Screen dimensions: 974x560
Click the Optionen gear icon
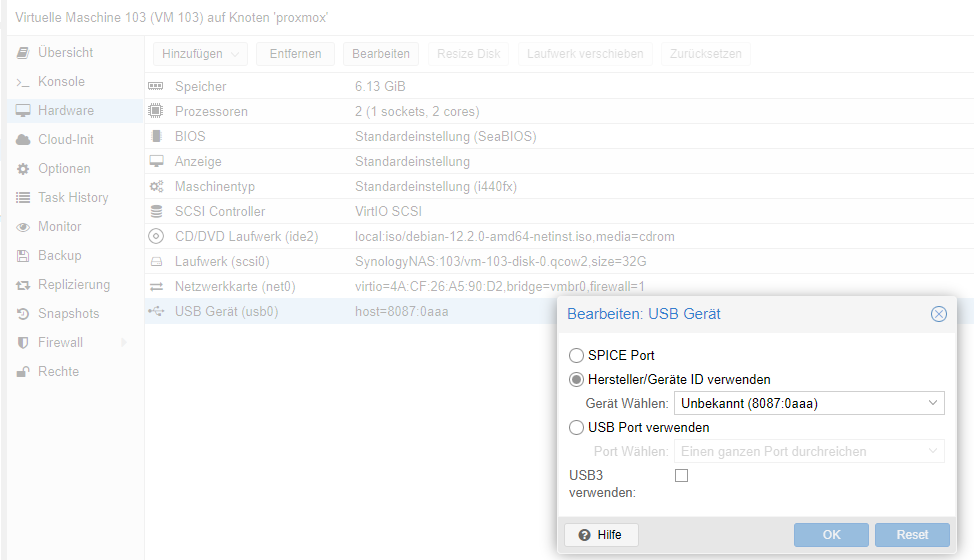[23, 169]
